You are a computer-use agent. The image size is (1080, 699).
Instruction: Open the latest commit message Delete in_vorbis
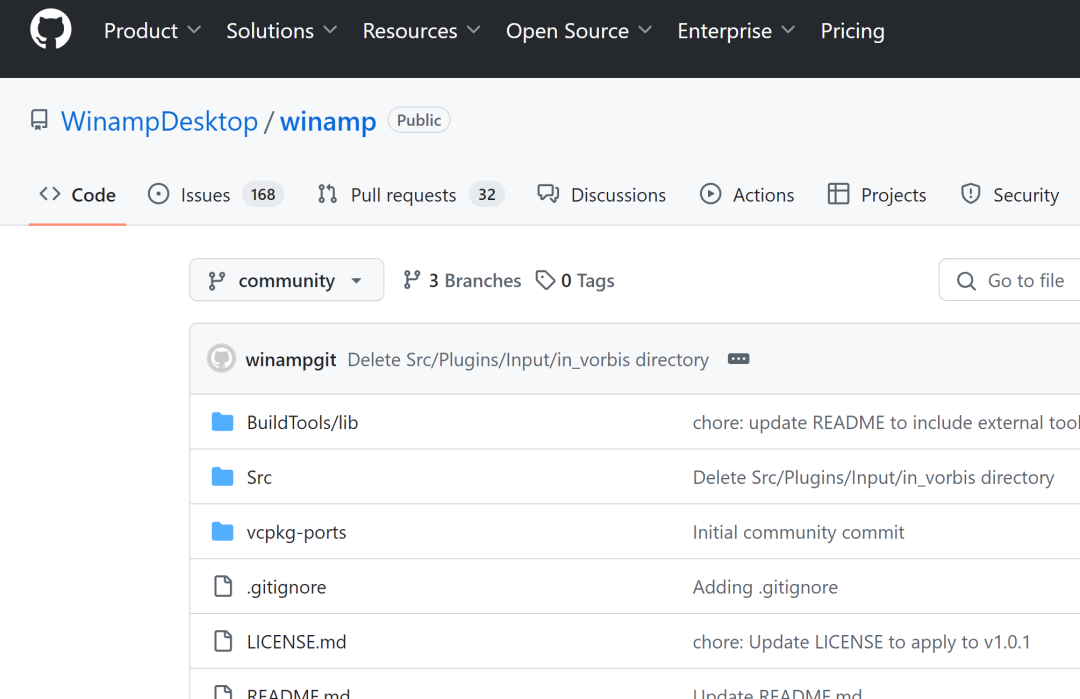[528, 359]
